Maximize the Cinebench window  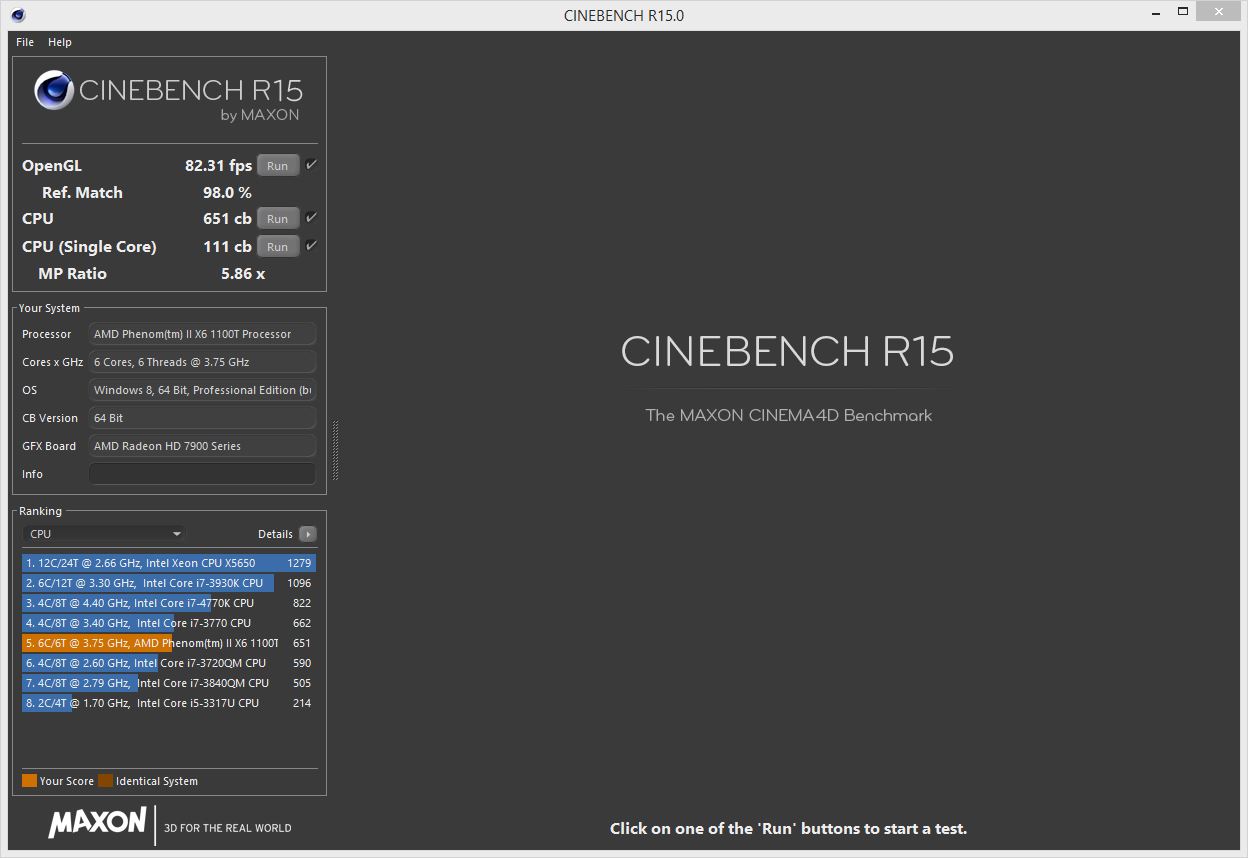click(1182, 12)
